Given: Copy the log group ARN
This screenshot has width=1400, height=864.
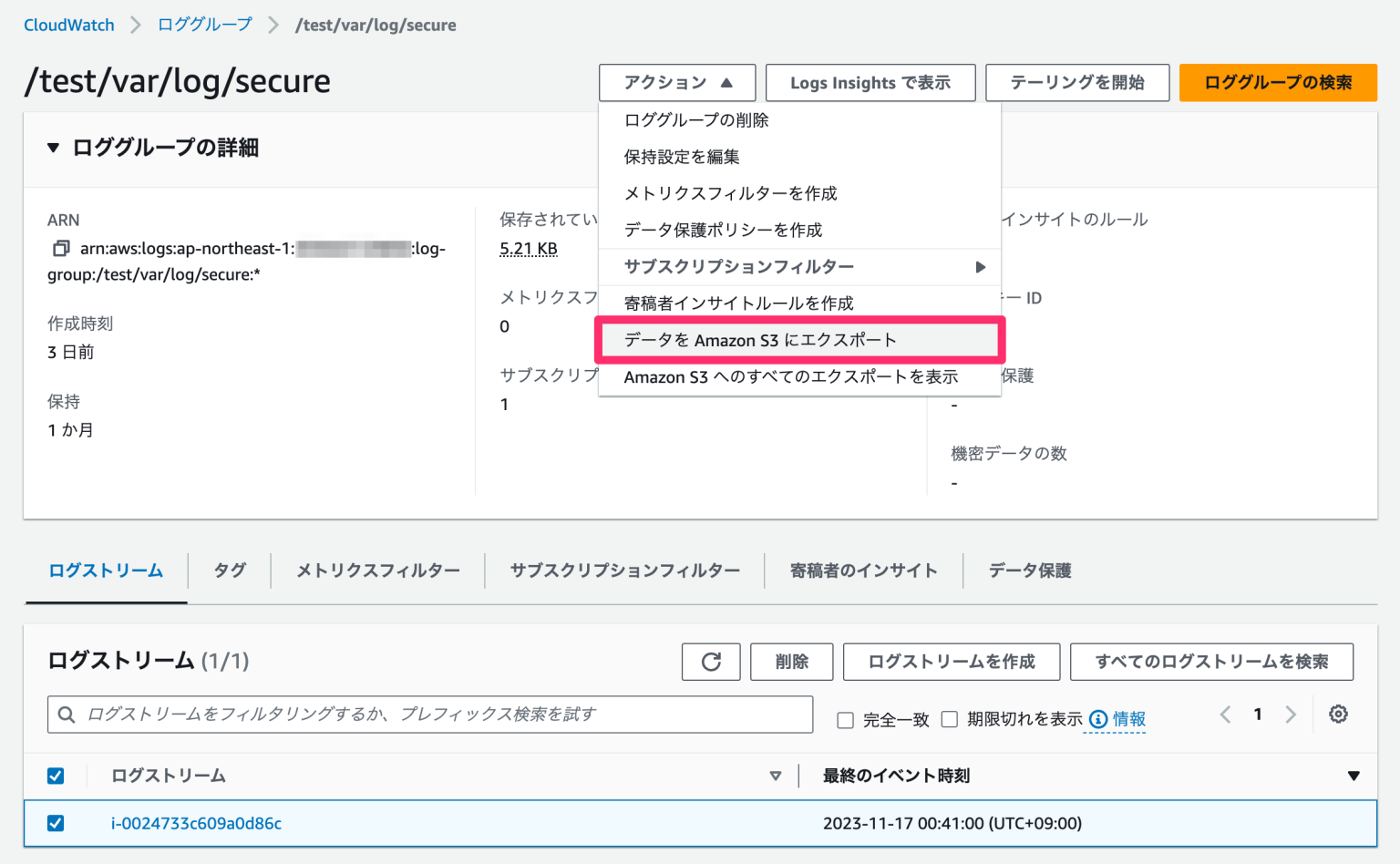Looking at the screenshot, I should point(61,248).
